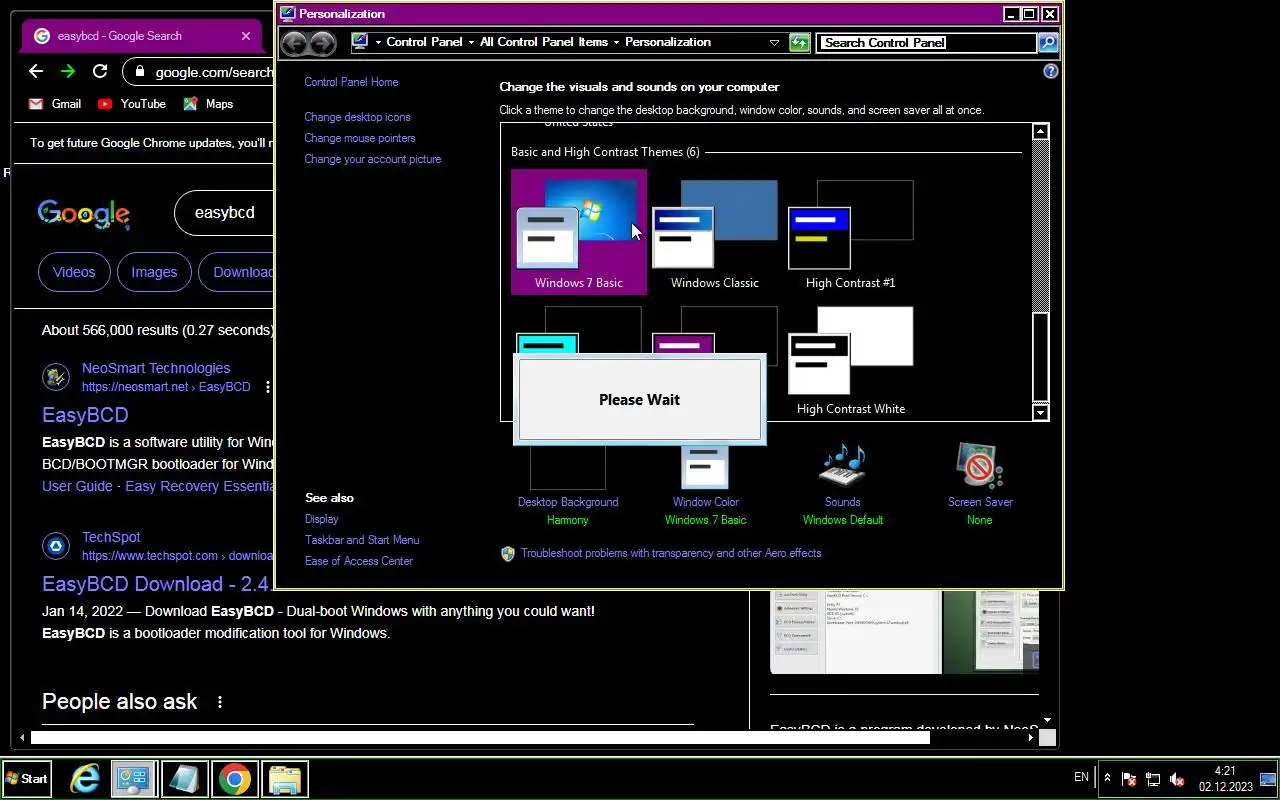Open NeoSmart result three-dot menu

tap(268, 387)
